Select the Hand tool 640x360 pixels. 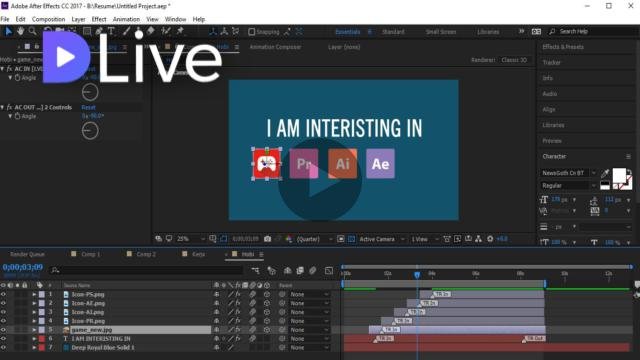[20, 31]
